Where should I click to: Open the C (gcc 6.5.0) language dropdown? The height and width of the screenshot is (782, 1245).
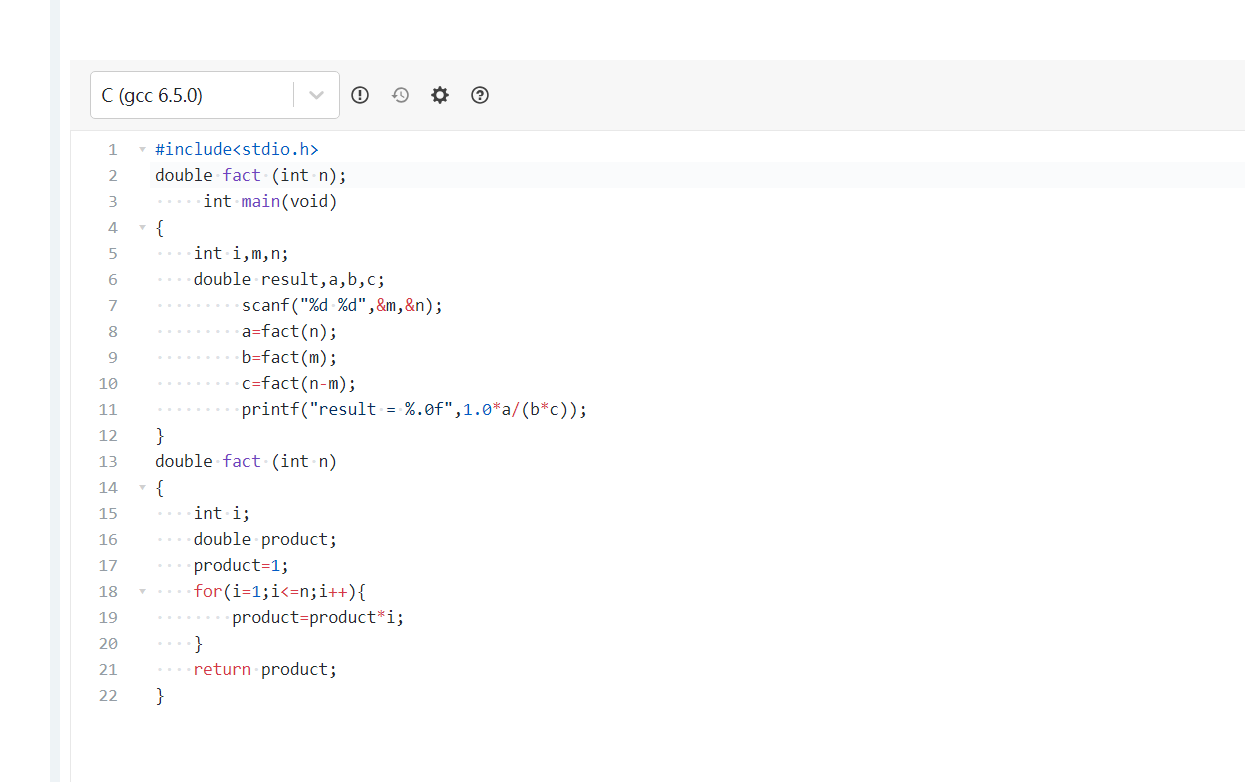[x=195, y=96]
